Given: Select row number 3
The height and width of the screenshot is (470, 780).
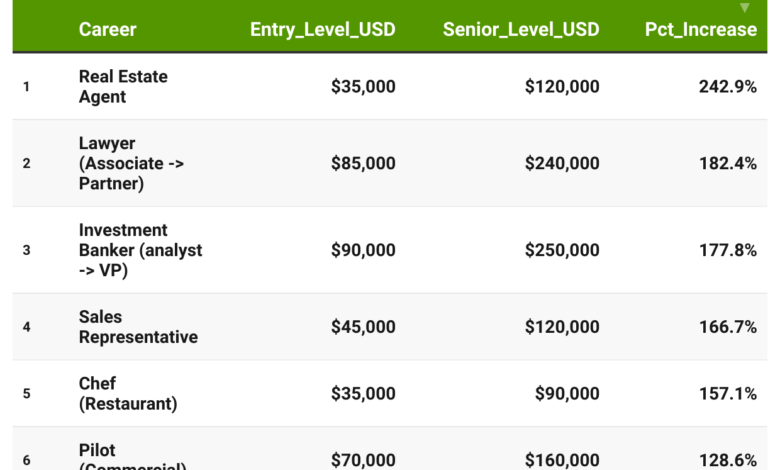Looking at the screenshot, I should (x=27, y=250).
